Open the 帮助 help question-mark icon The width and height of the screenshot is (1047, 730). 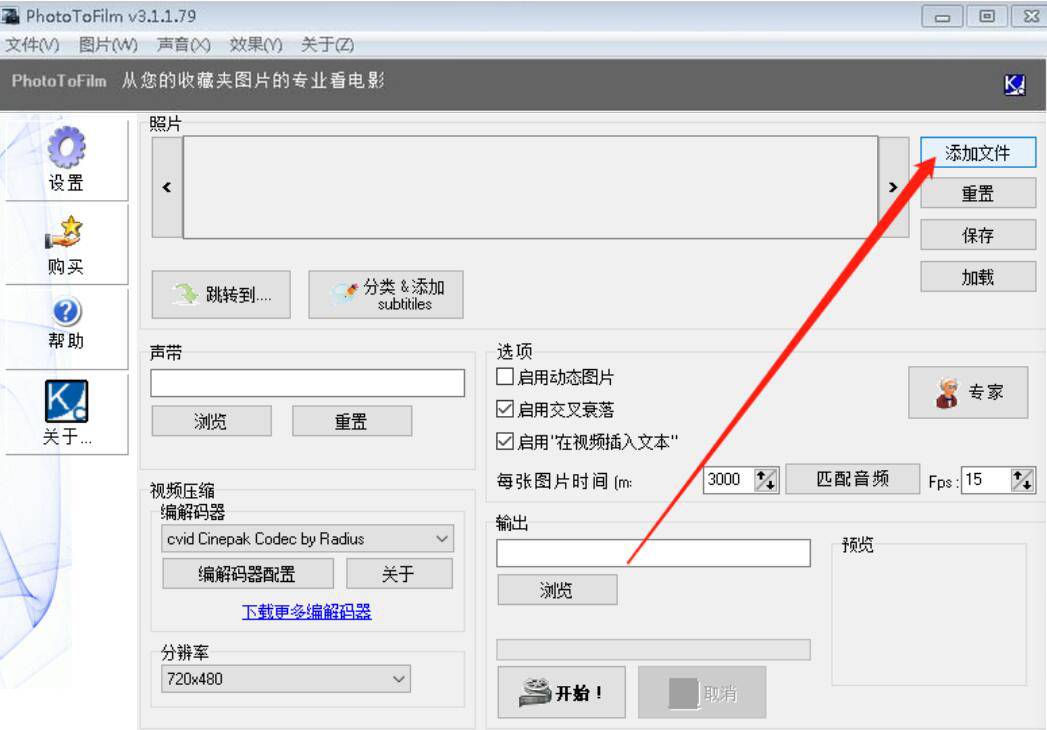[66, 312]
